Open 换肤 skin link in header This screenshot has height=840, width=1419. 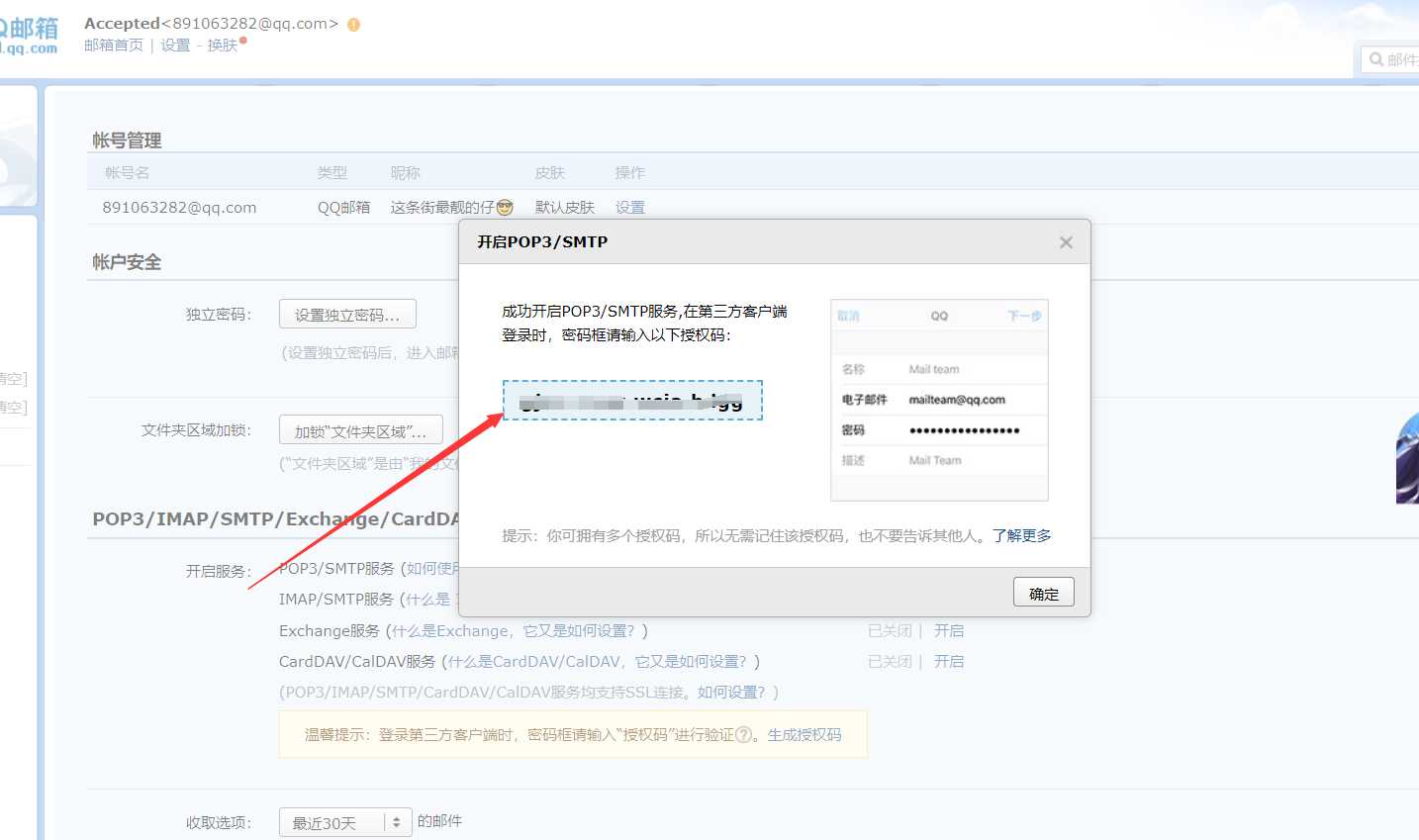click(223, 46)
